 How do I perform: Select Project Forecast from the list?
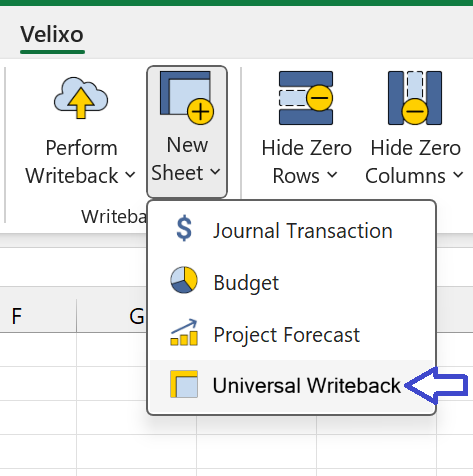point(292,334)
